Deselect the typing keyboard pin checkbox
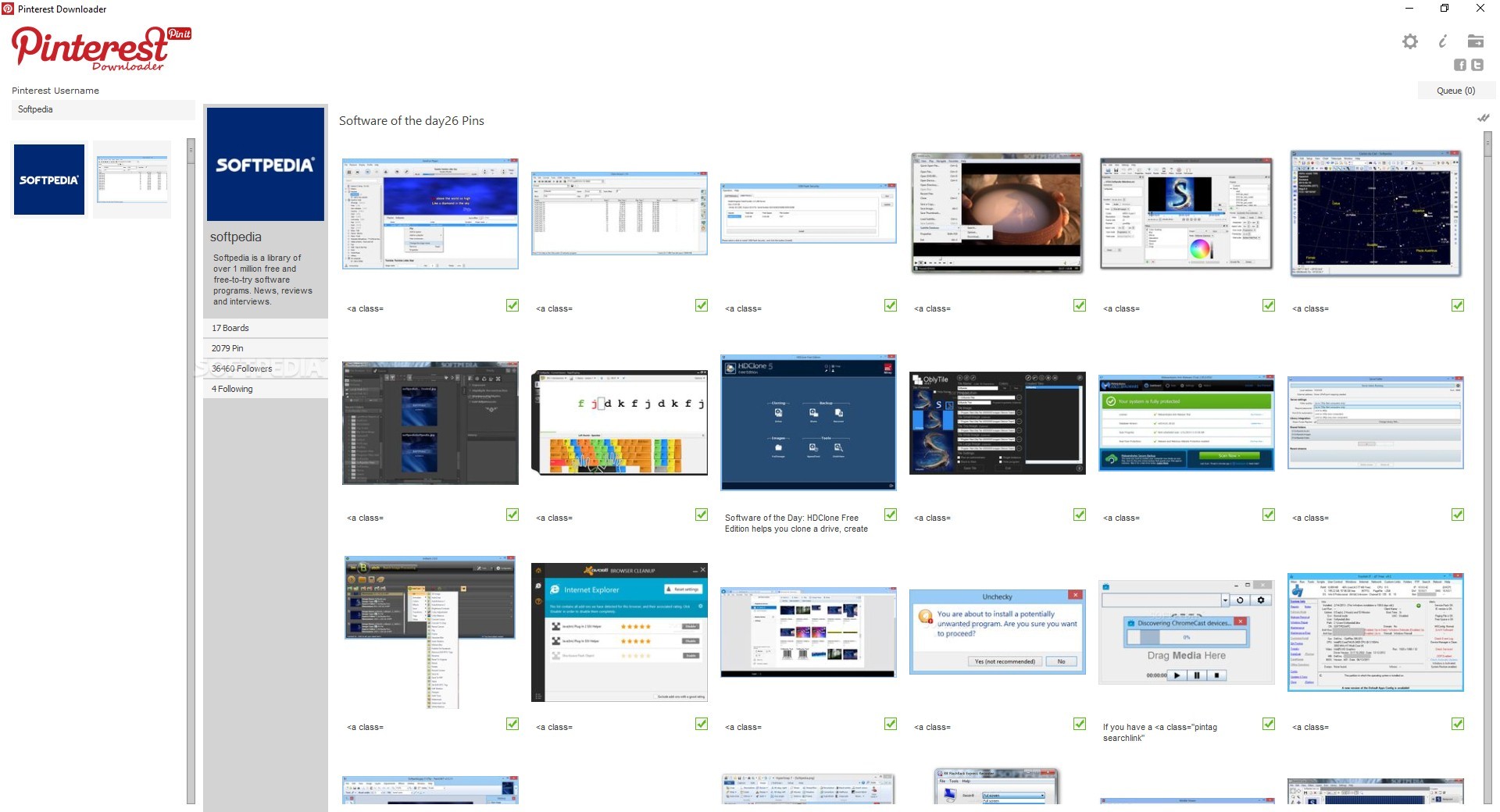The width and height of the screenshot is (1500, 812). (x=702, y=515)
